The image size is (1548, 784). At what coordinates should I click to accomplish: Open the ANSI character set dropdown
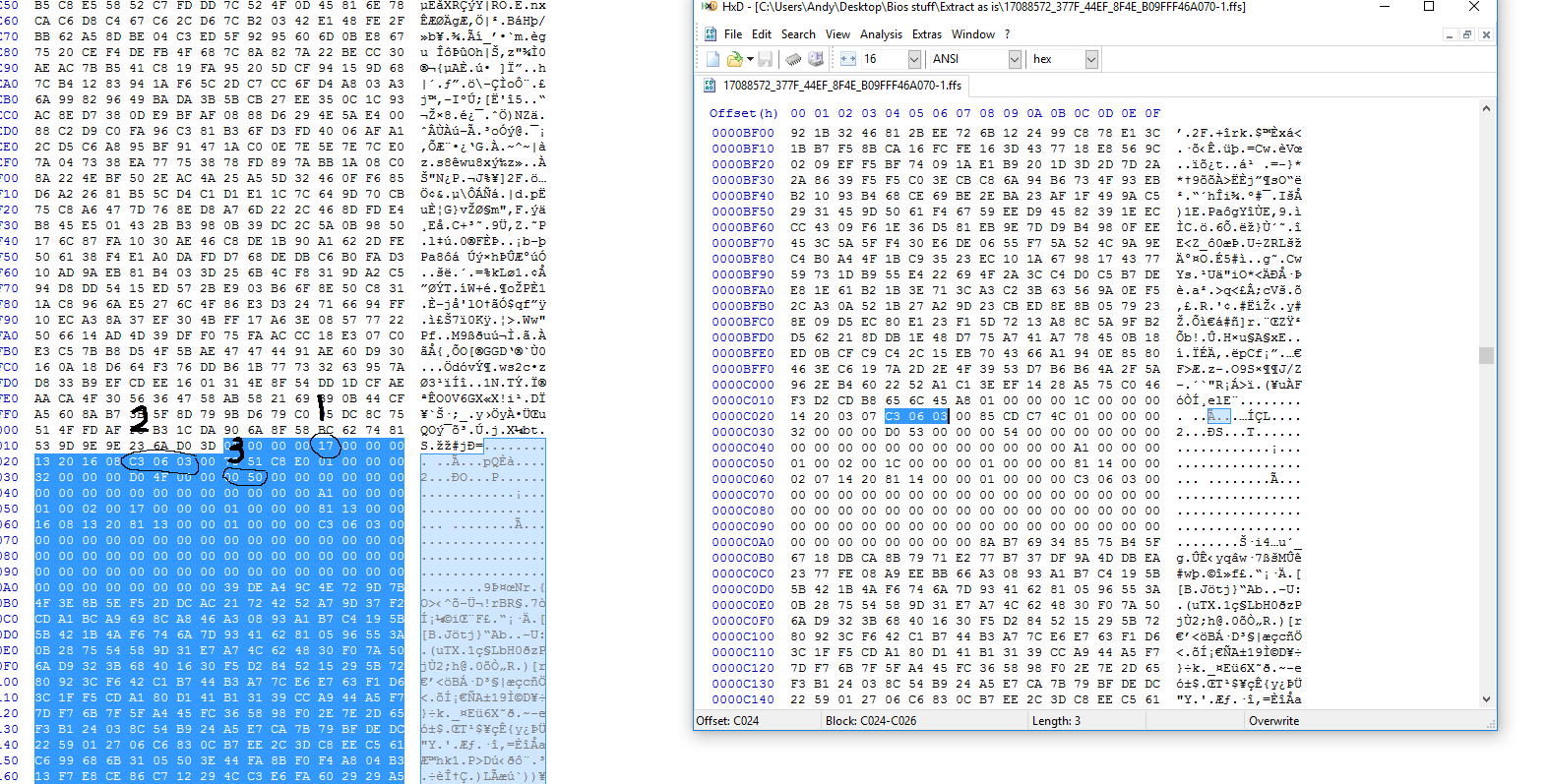coord(1015,59)
